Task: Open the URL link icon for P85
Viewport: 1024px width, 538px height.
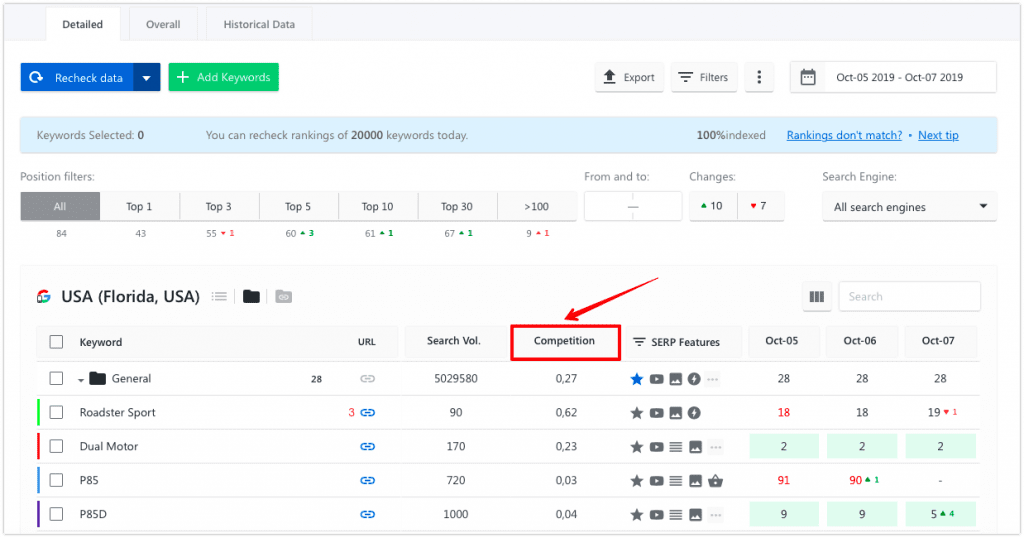Action: [x=368, y=481]
